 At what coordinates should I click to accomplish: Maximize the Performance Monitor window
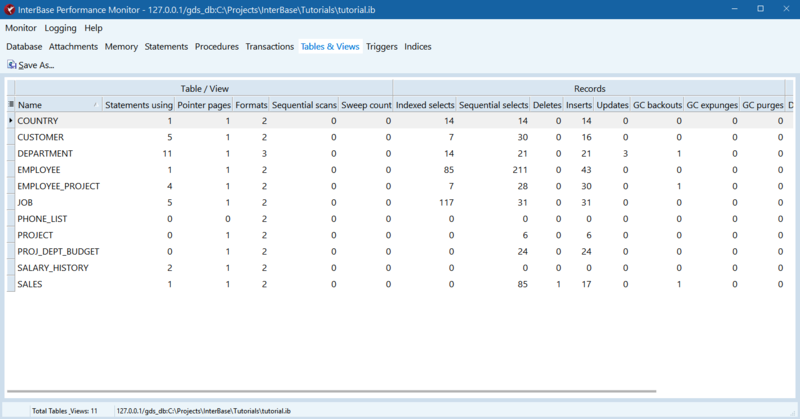point(760,9)
